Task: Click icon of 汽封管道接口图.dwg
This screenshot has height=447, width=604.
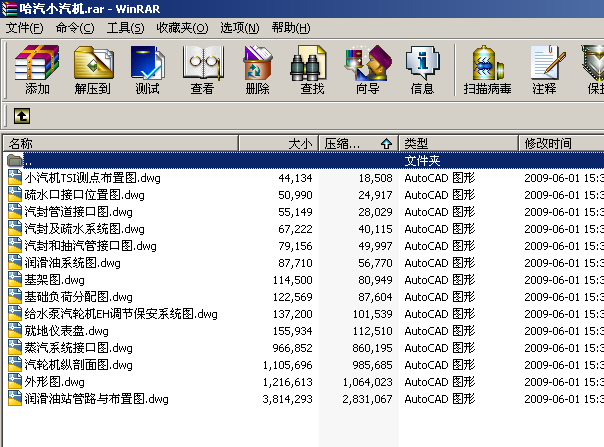Action: [15, 211]
